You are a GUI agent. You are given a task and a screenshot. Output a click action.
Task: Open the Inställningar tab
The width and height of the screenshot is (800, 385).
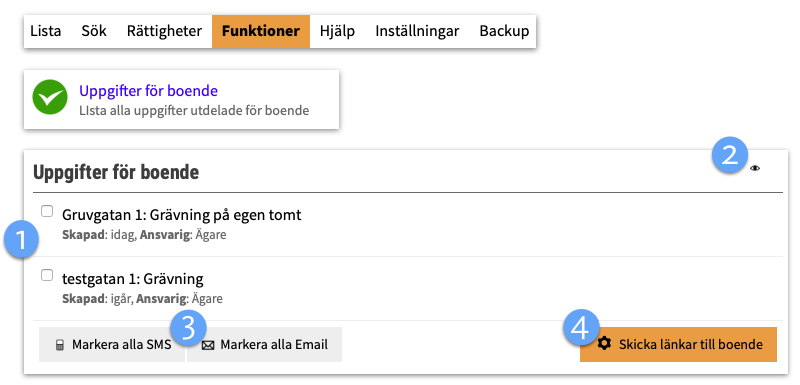[417, 31]
